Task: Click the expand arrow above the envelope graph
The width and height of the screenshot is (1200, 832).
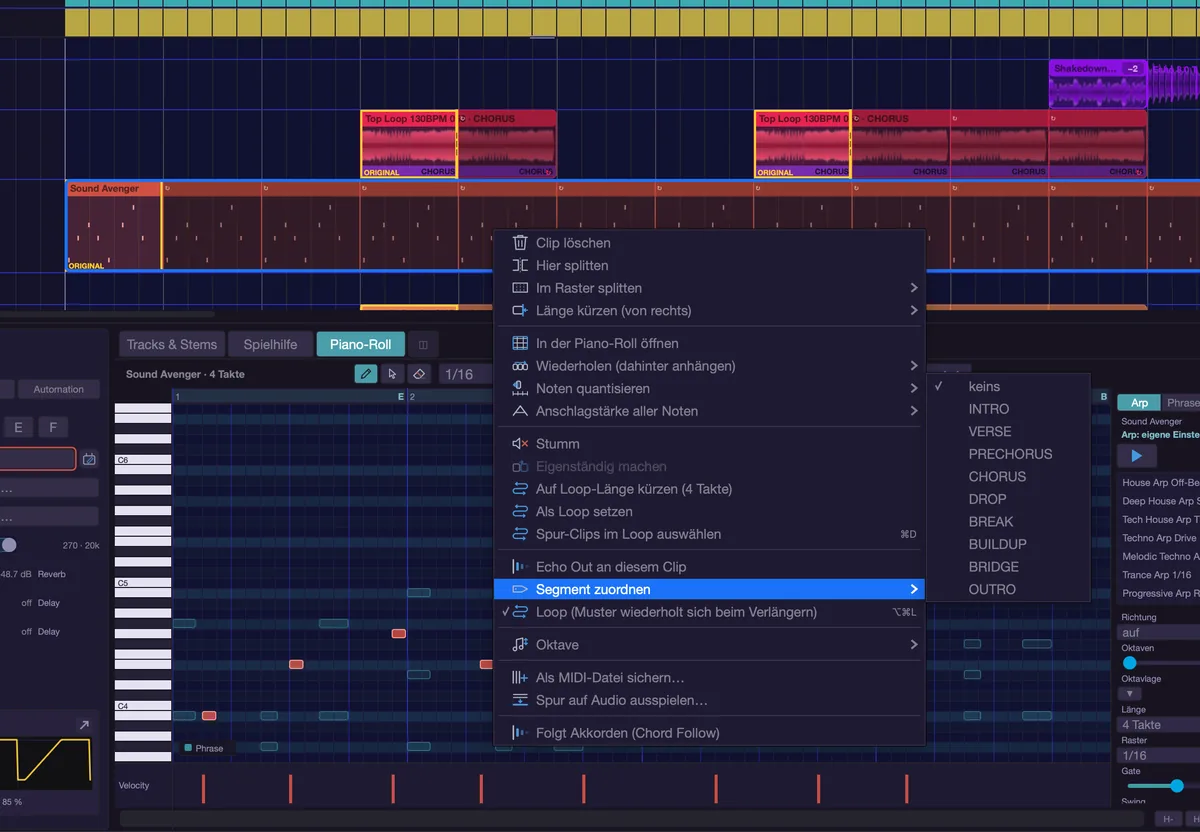Action: point(84,725)
